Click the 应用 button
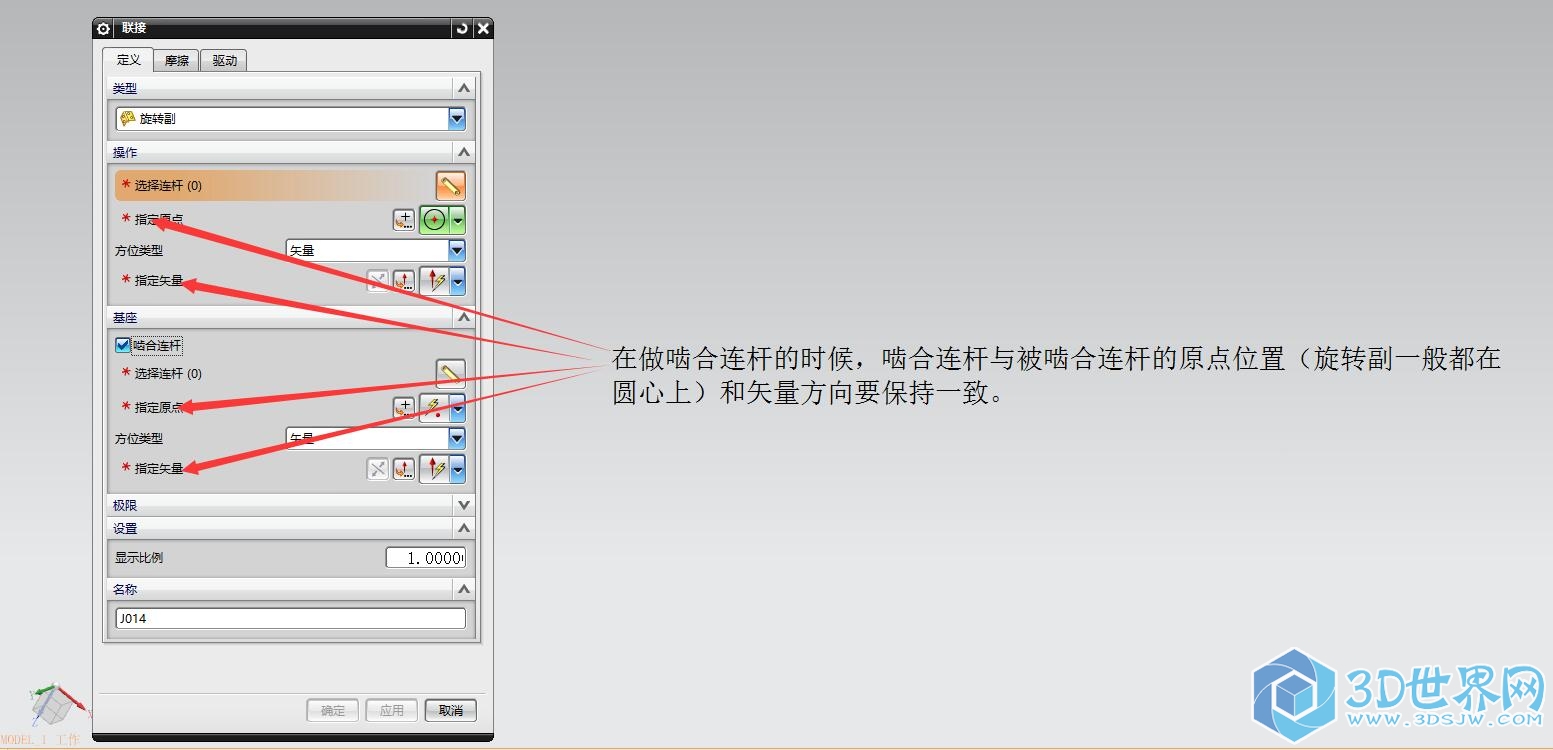The image size is (1553, 750). pyautogui.click(x=392, y=711)
